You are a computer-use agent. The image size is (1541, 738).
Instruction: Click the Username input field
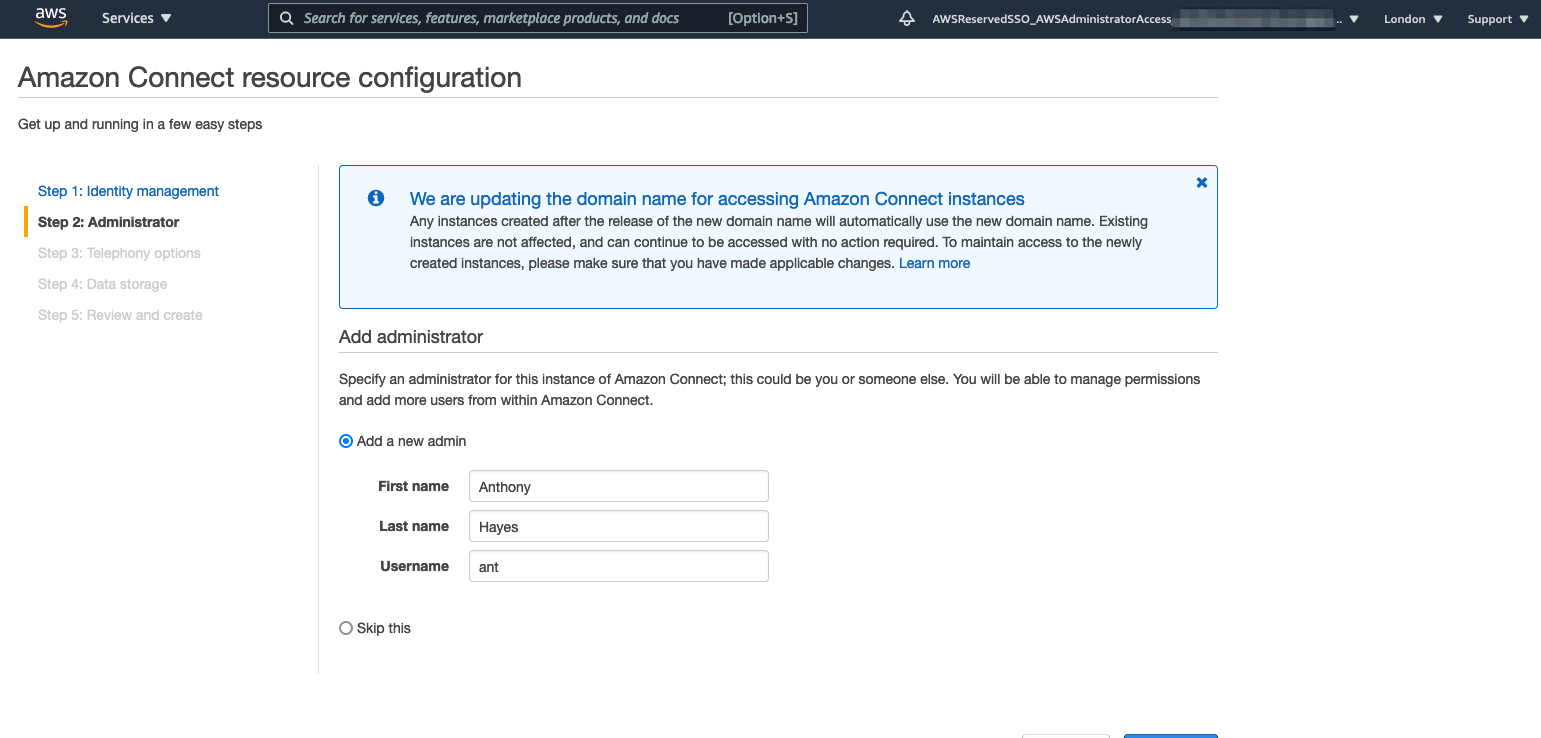[x=618, y=566]
